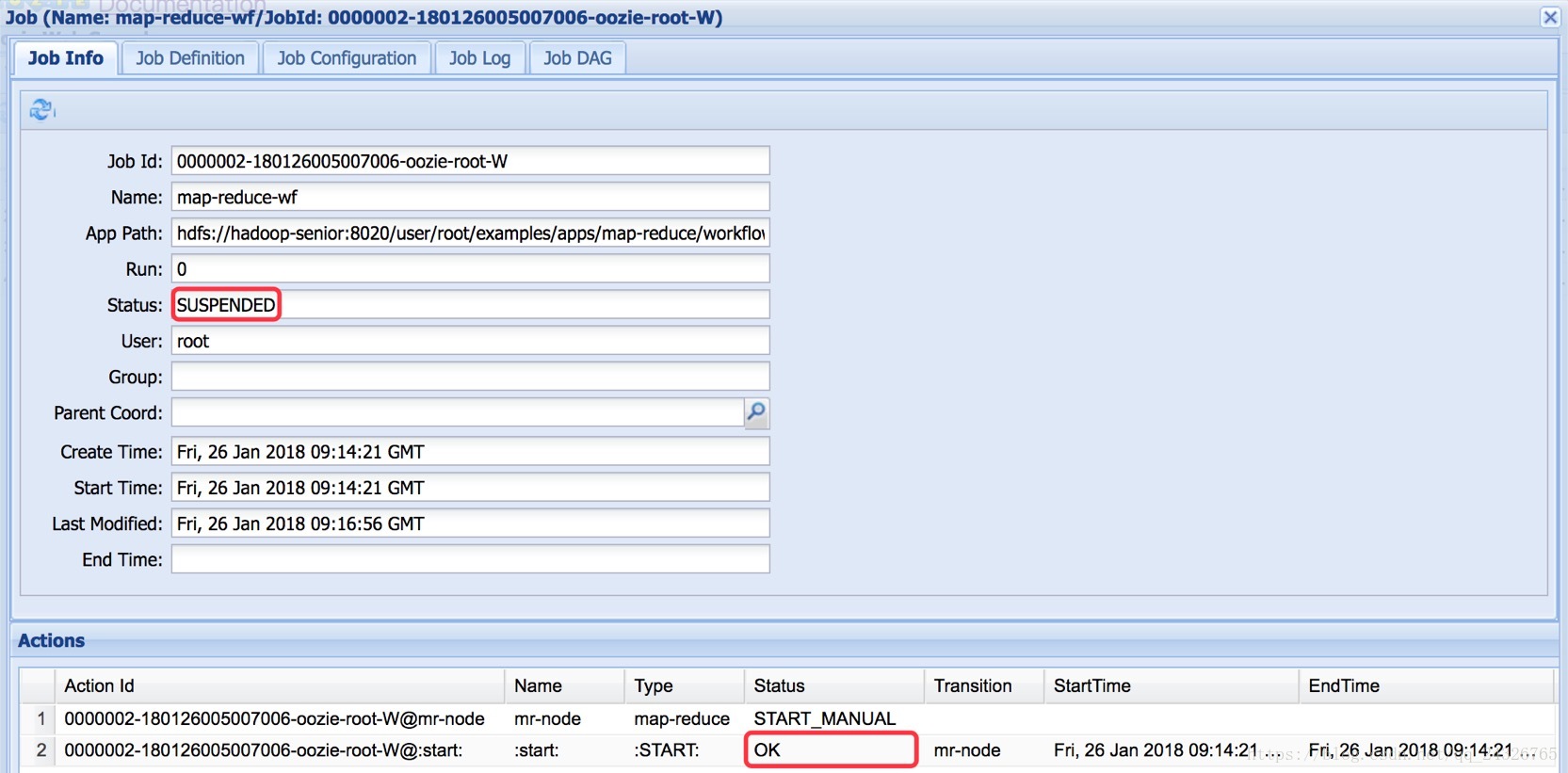Click the StartTime cell of the :start: row
The height and width of the screenshot is (773, 1568).
[x=1172, y=750]
